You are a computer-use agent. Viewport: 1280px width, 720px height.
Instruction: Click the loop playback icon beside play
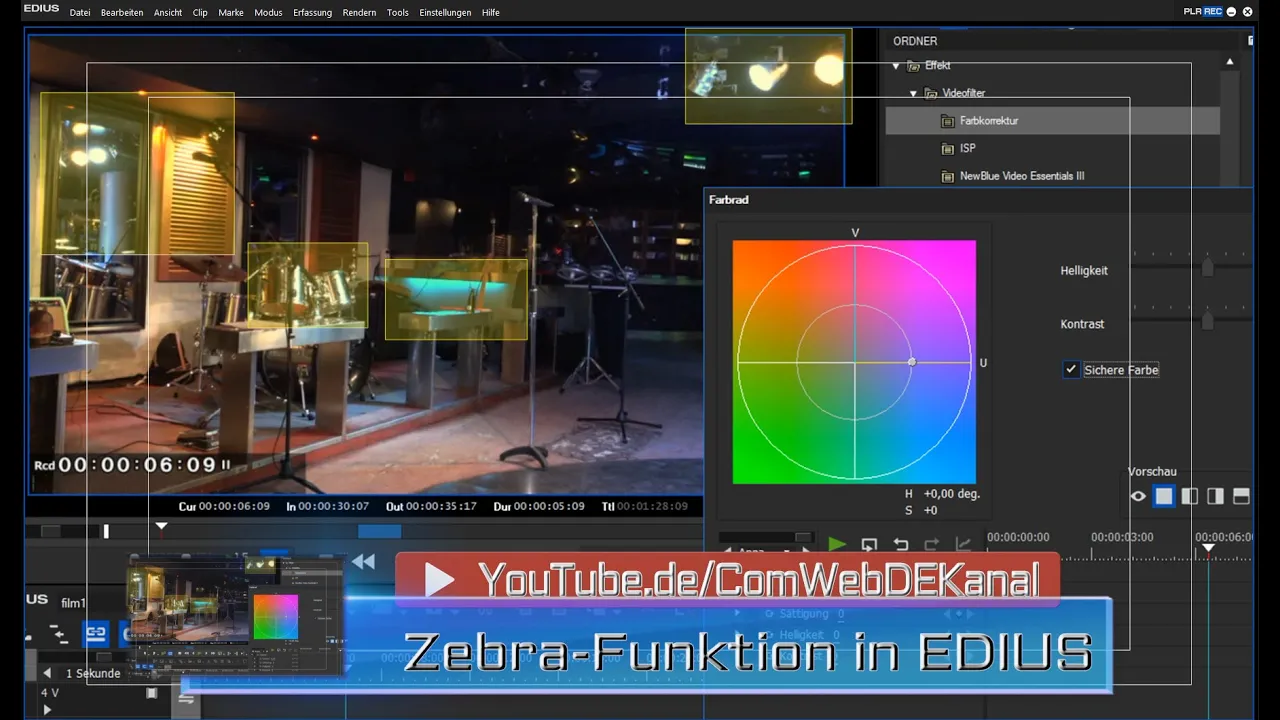[869, 545]
